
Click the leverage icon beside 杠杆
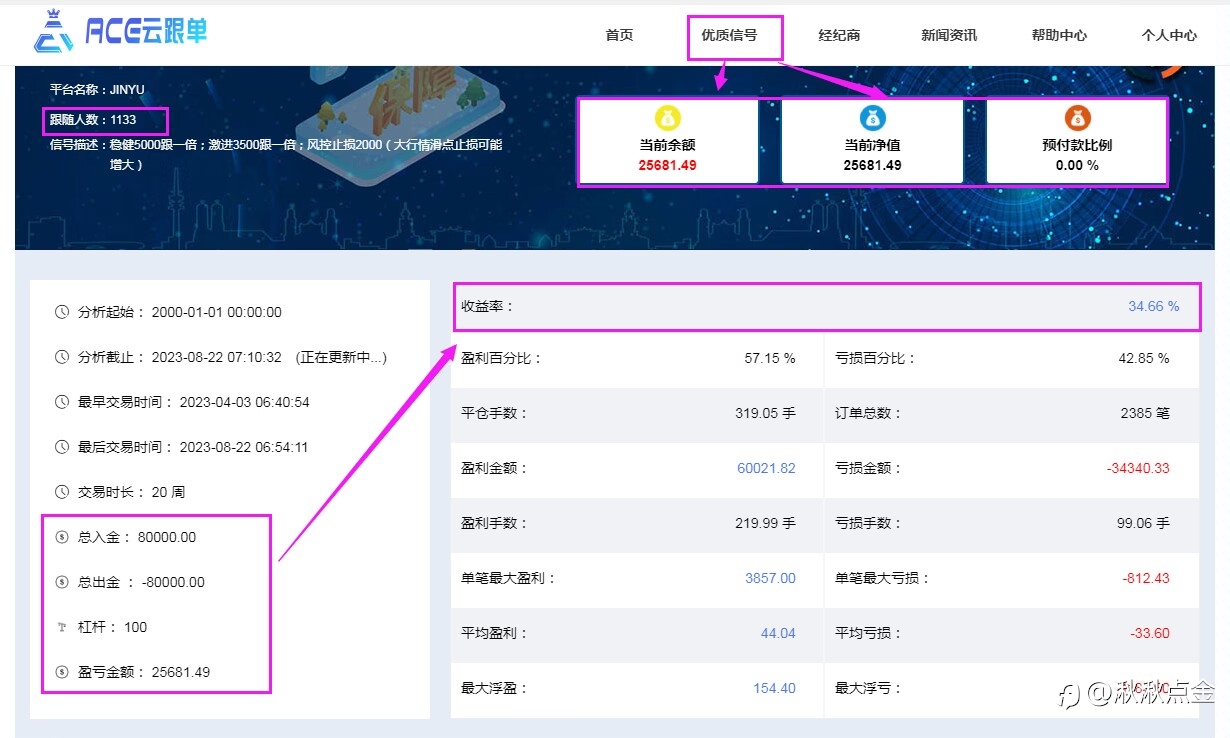point(62,627)
